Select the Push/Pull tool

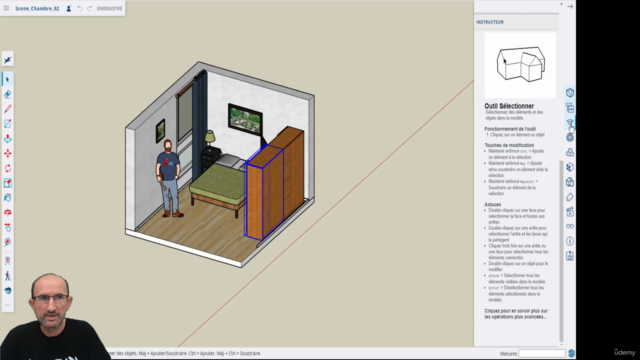tap(8, 139)
